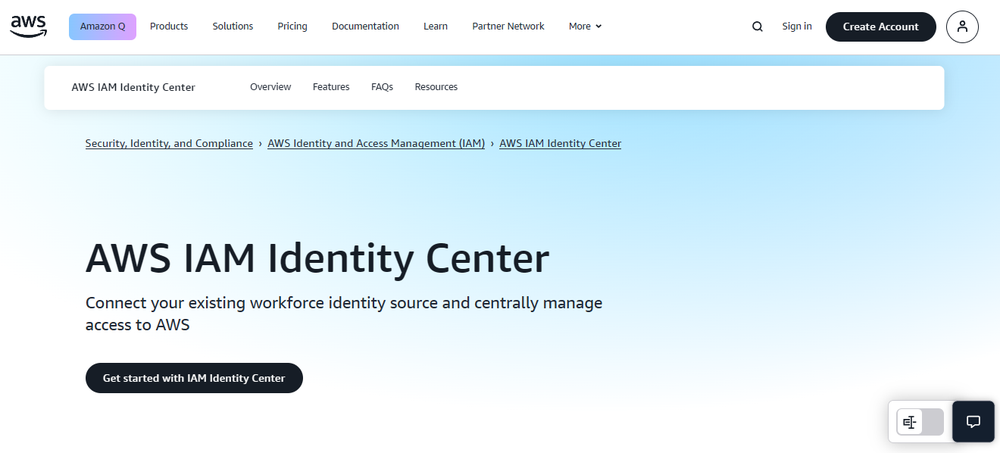
Task: Open the Products menu
Action: pos(169,26)
